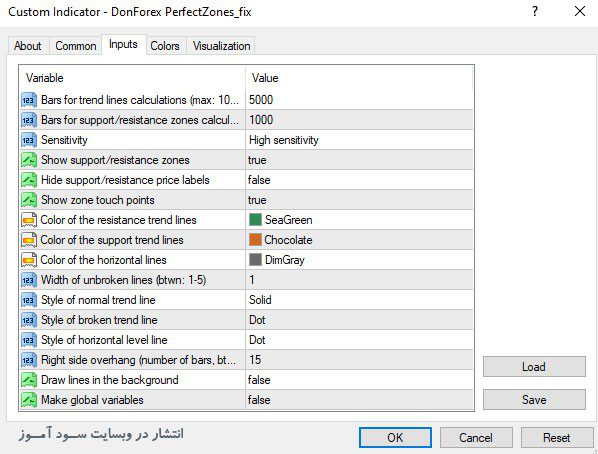Load saved input settings

pyautogui.click(x=534, y=367)
